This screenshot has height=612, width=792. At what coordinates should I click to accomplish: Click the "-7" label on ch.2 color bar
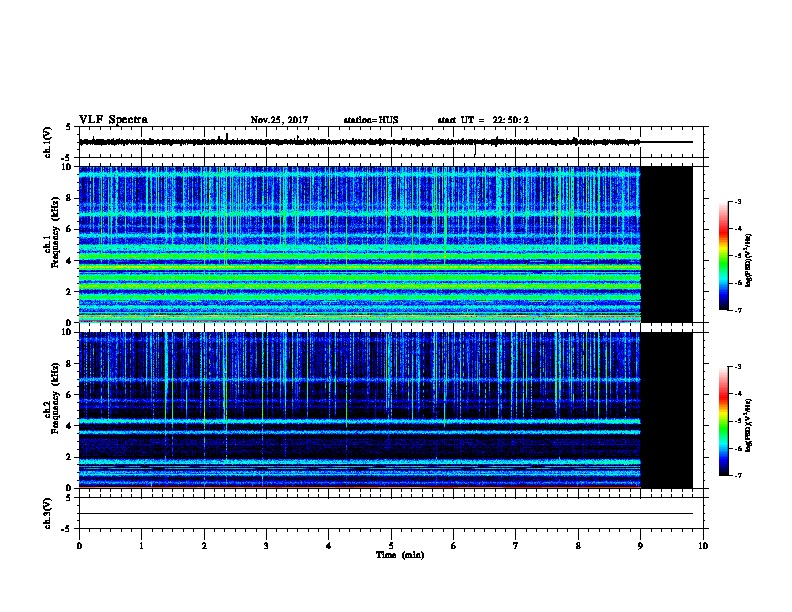click(x=737, y=475)
